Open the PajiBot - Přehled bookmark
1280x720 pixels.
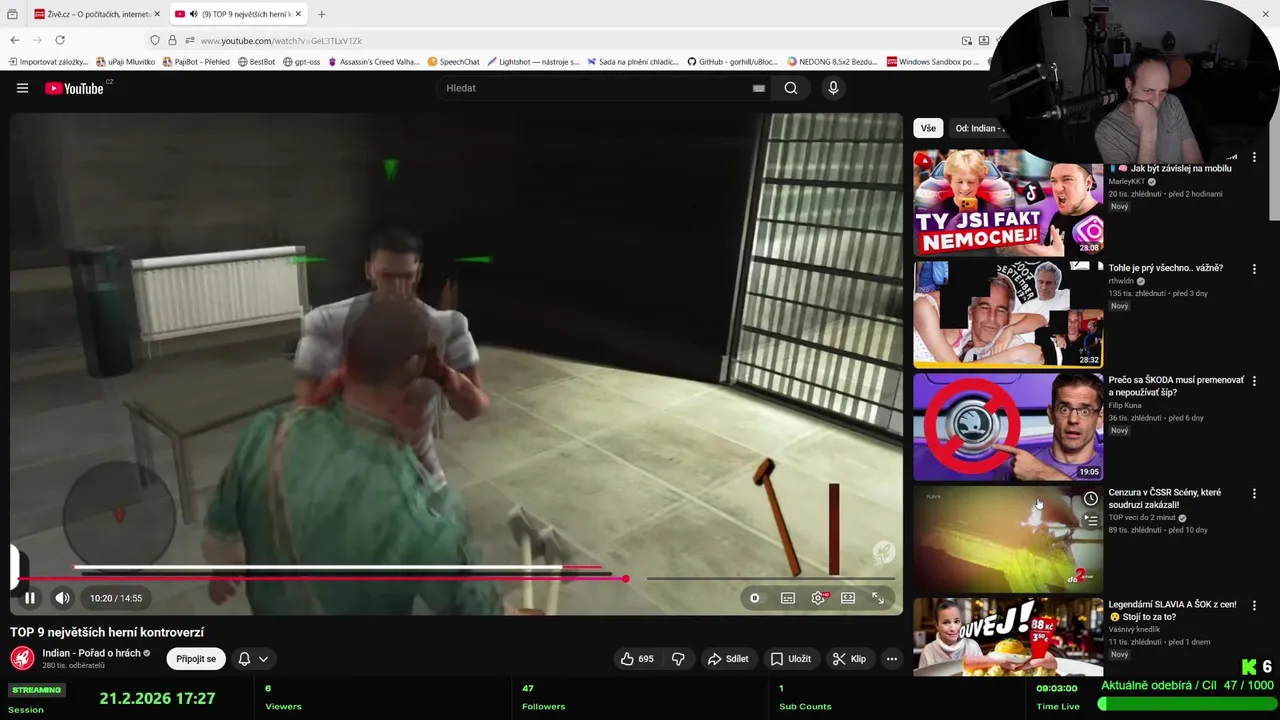[x=196, y=62]
